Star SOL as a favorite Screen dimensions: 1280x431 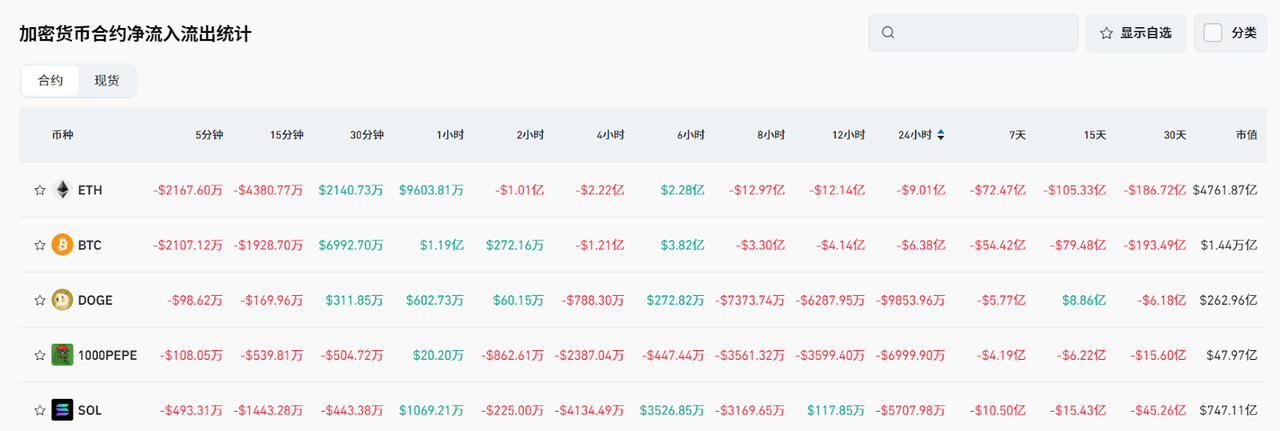pyautogui.click(x=40, y=410)
